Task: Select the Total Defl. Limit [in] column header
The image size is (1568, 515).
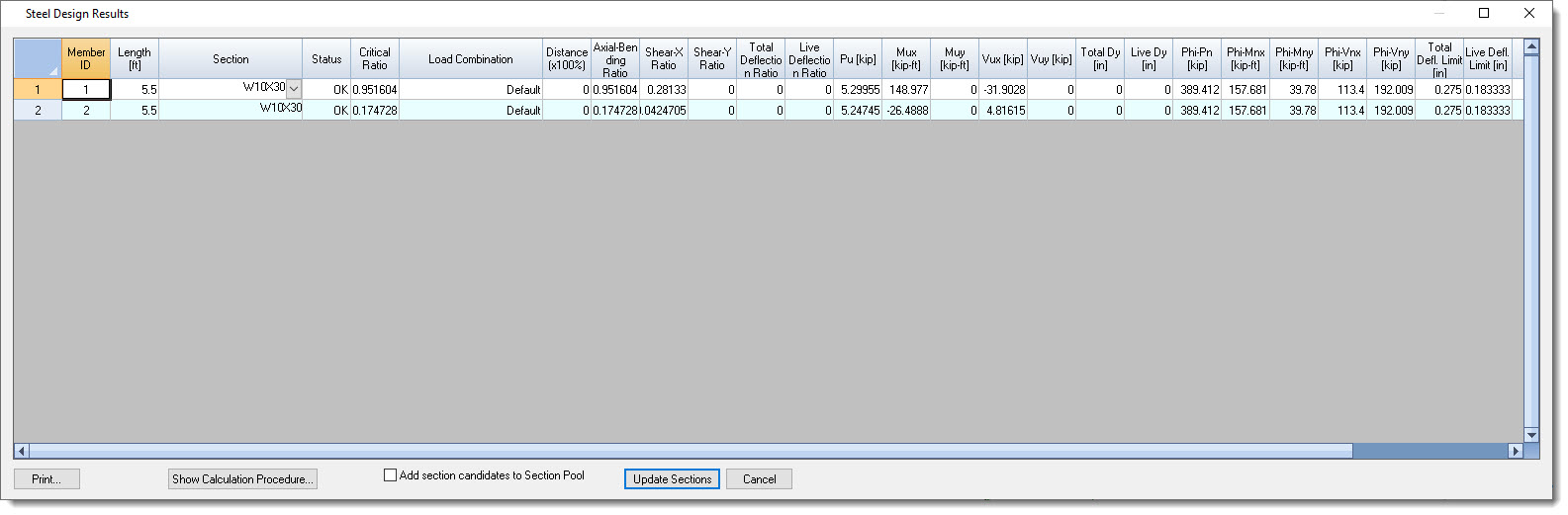Action: [x=1439, y=59]
